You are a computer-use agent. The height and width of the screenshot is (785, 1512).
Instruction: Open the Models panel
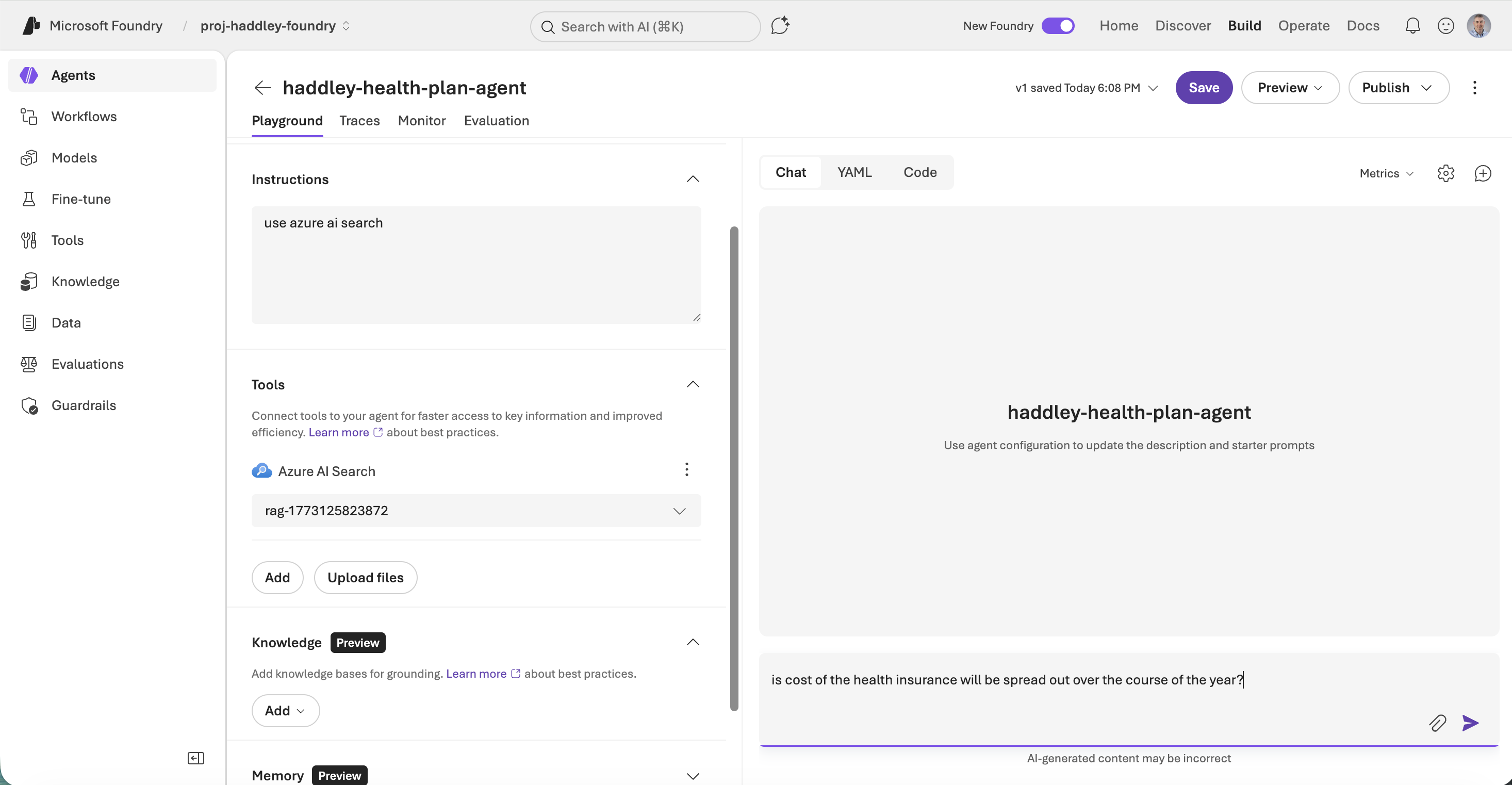tap(74, 157)
